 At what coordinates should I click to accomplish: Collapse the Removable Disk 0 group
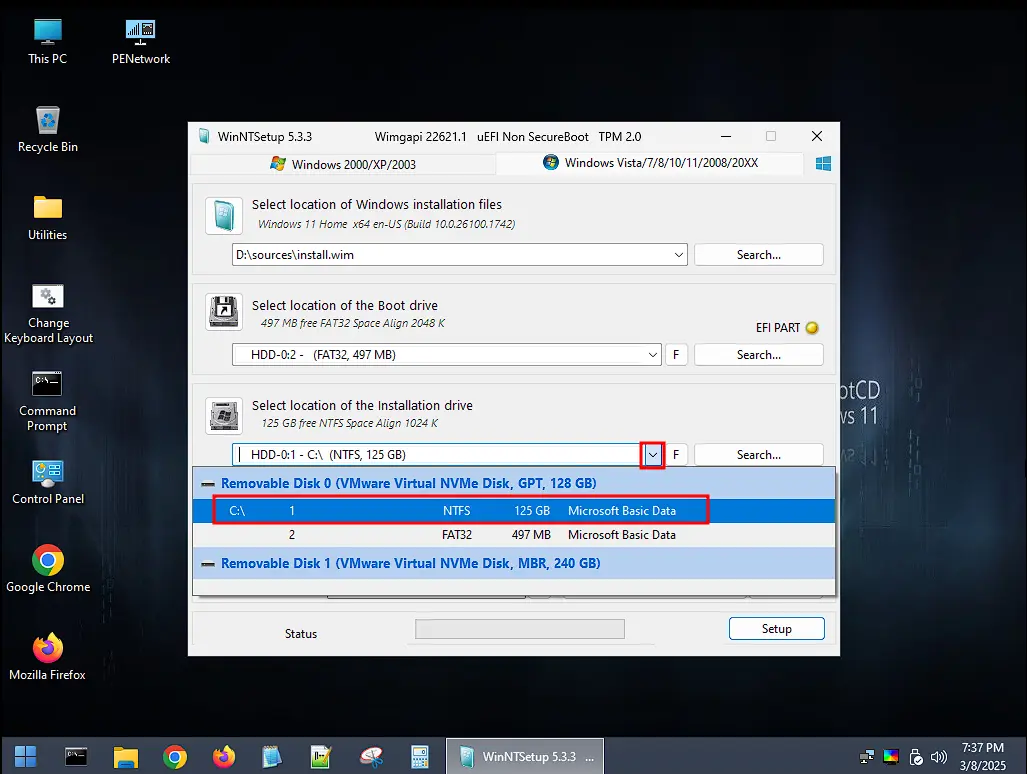pos(207,483)
